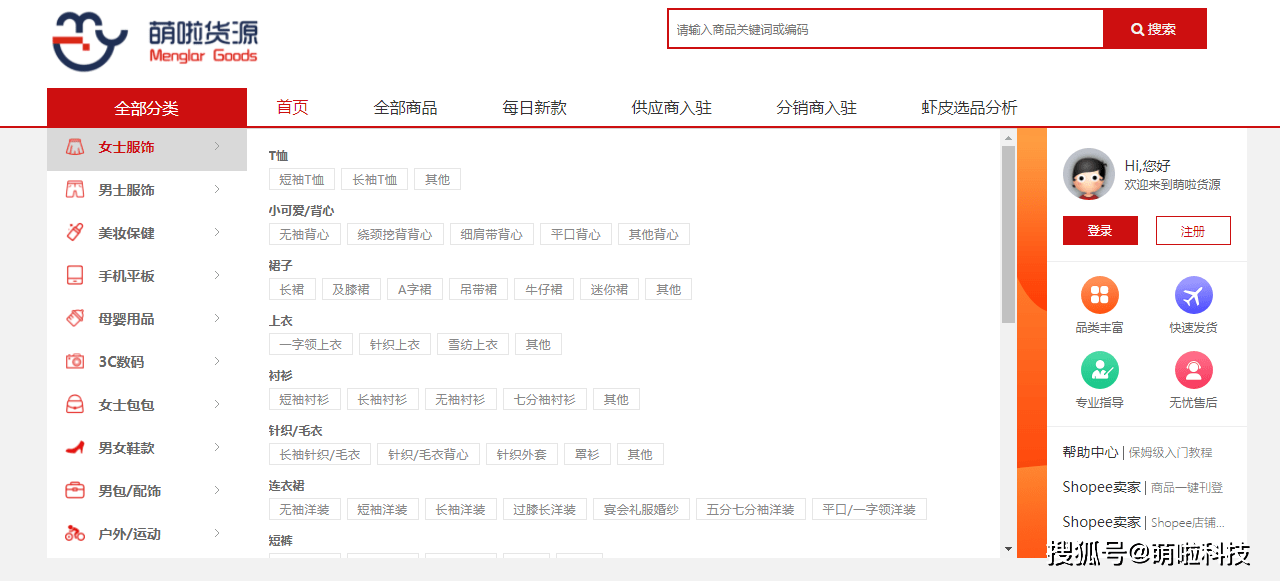The width and height of the screenshot is (1280, 581).
Task: Click the category panel scrollbar down arrow
Action: pos(1008,549)
